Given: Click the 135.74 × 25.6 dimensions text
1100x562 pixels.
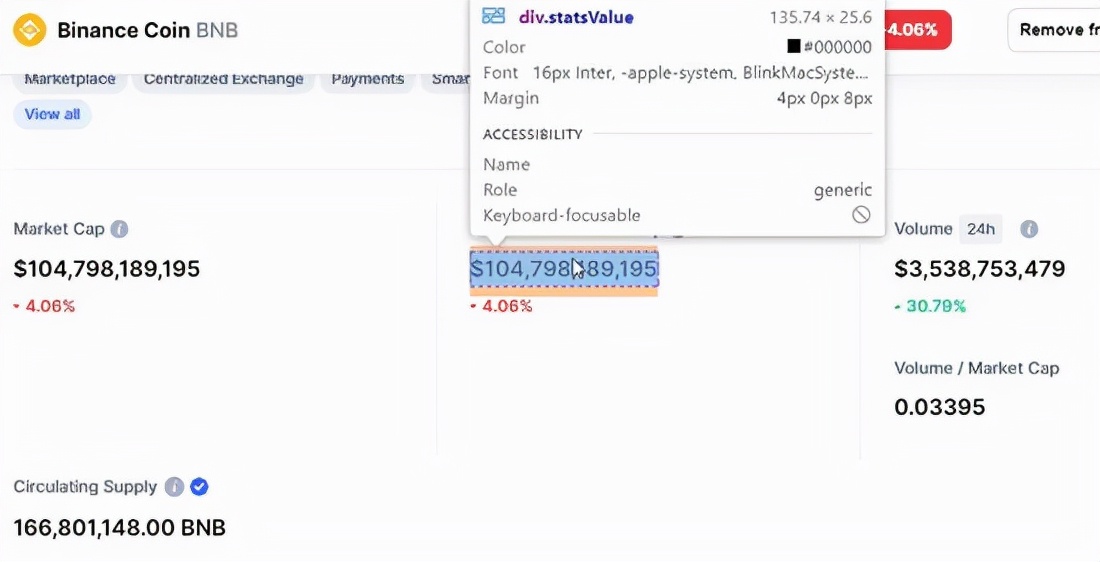Looking at the screenshot, I should click(x=821, y=17).
